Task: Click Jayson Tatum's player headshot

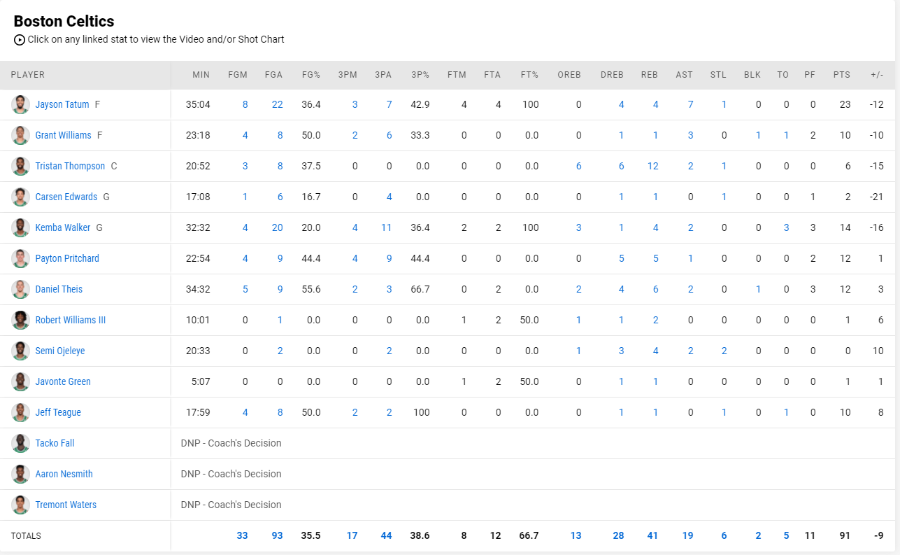Action: click(x=21, y=104)
